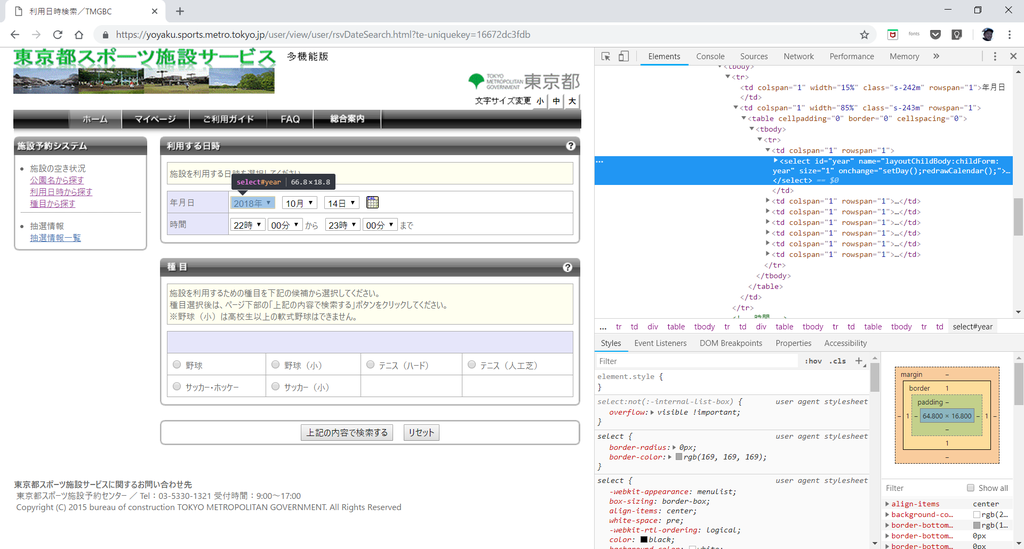The image size is (1024, 549).
Task: Click the browser address bar URL
Action: point(323,35)
